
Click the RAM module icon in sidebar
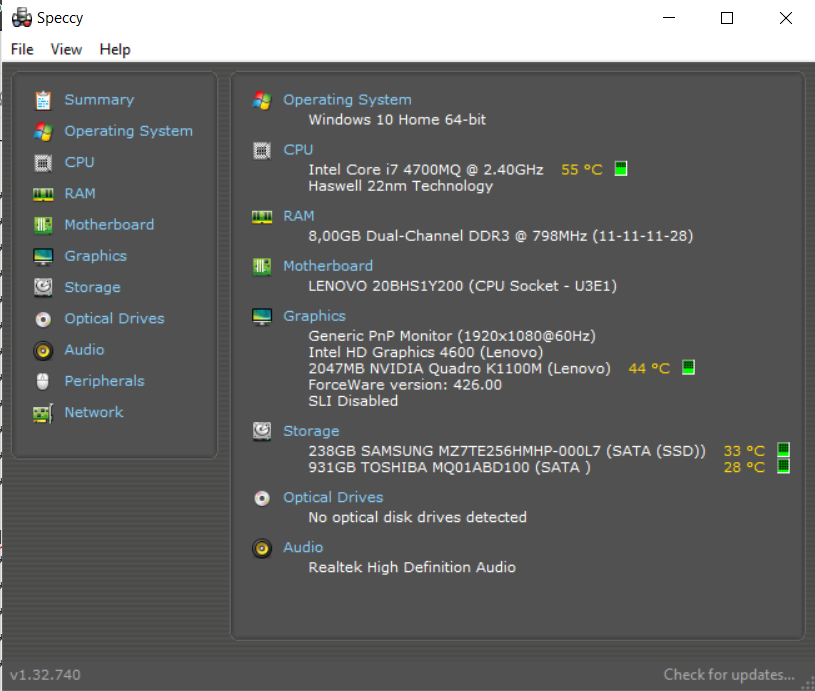point(43,194)
